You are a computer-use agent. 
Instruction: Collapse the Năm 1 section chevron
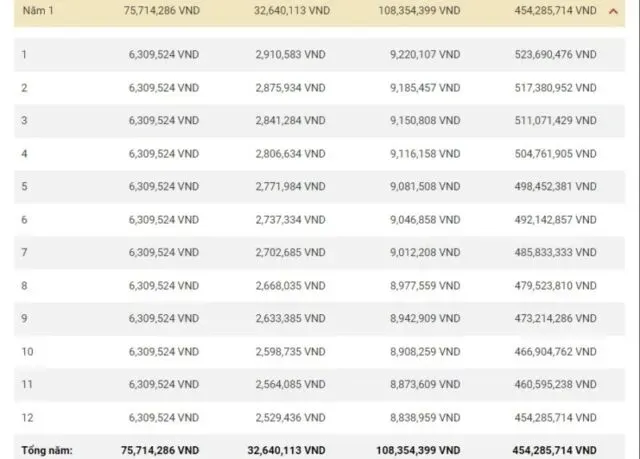tap(612, 11)
